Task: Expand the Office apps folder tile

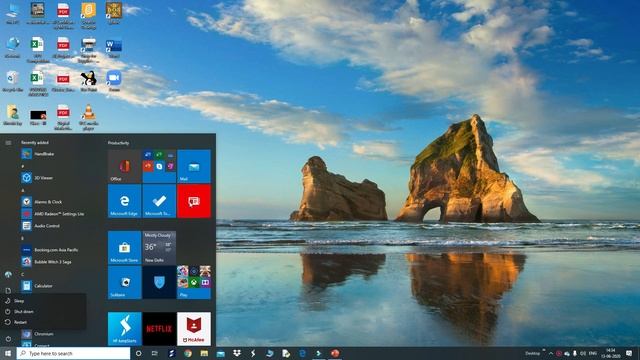Action: [159, 166]
